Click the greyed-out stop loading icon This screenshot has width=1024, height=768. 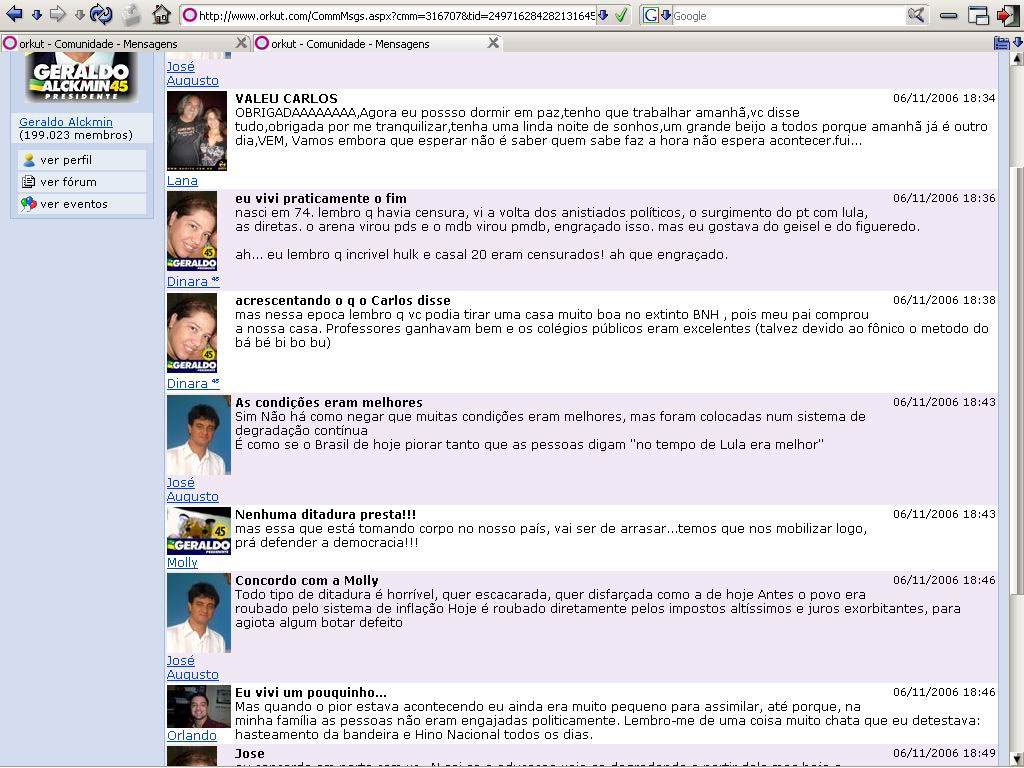click(131, 14)
